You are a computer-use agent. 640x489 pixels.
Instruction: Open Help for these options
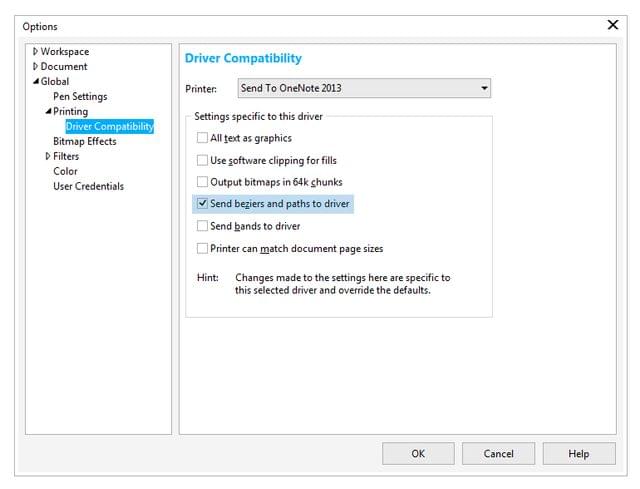click(578, 454)
